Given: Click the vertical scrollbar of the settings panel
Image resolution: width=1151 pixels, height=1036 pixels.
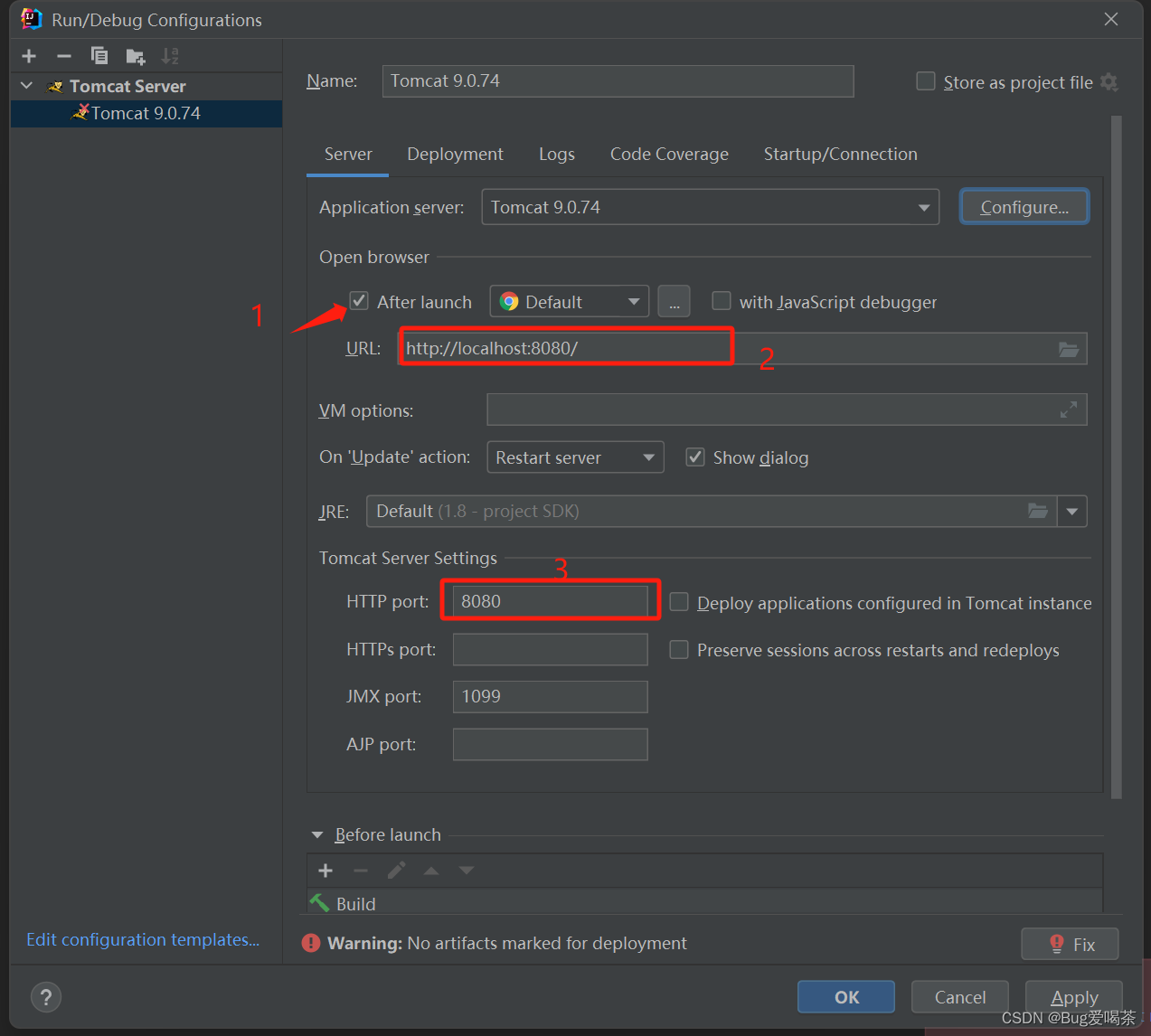Looking at the screenshot, I should click(x=1117, y=457).
